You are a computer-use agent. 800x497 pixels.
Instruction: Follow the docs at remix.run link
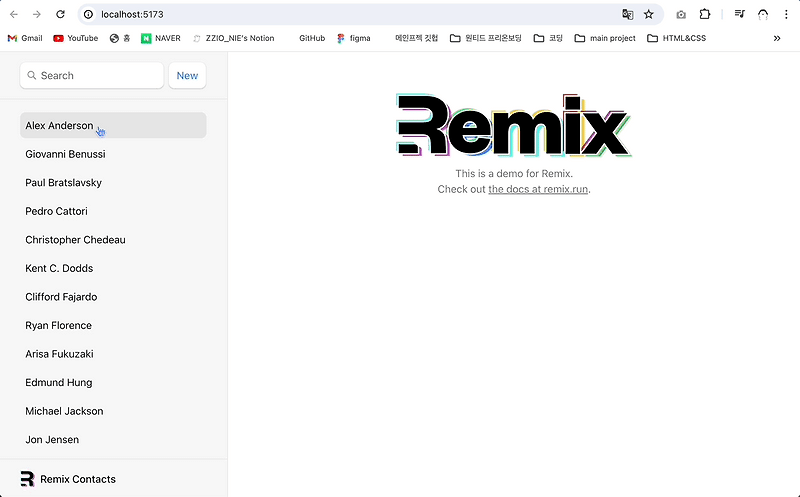pos(538,189)
